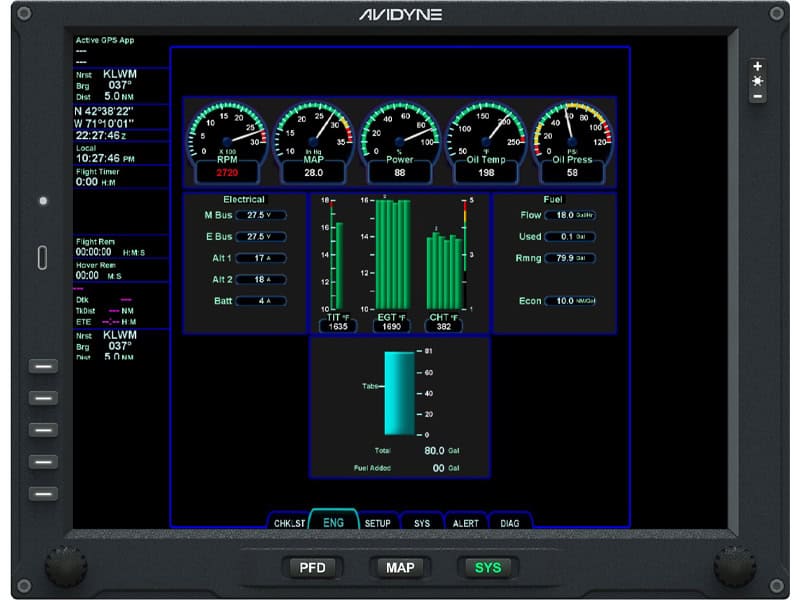Select the ALERT tab

[466, 521]
